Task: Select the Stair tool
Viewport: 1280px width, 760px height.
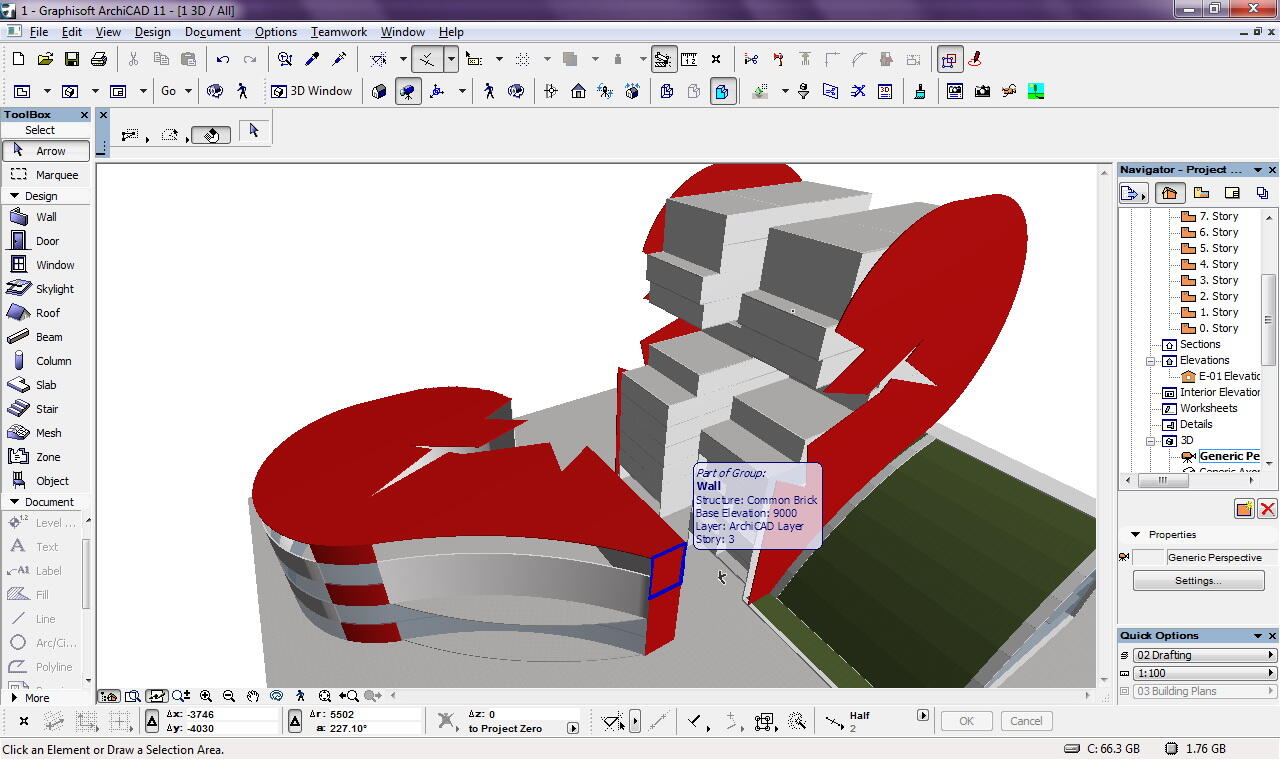Action: 46,409
